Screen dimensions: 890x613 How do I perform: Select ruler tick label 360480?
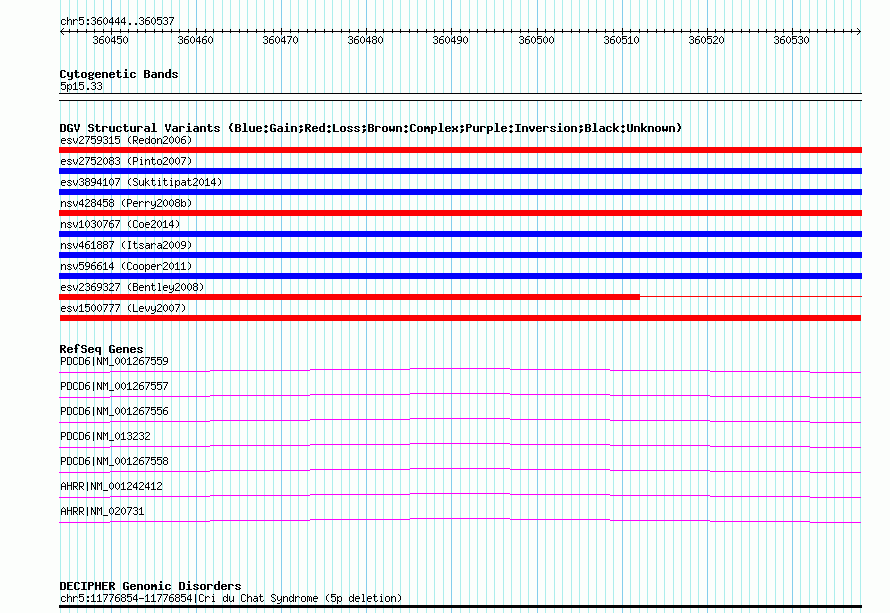[x=366, y=40]
